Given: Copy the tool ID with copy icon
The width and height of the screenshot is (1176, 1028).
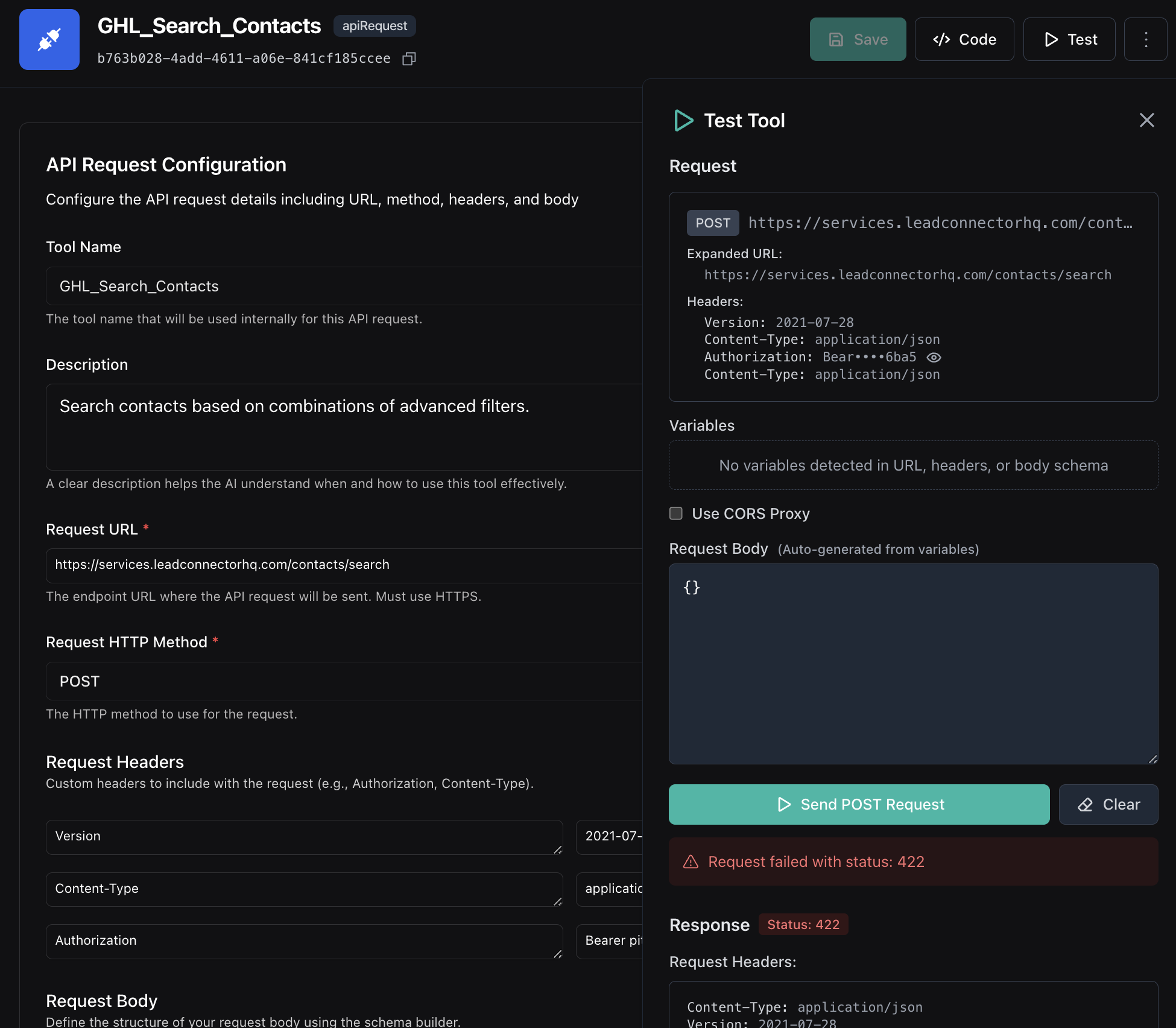Looking at the screenshot, I should click(409, 59).
